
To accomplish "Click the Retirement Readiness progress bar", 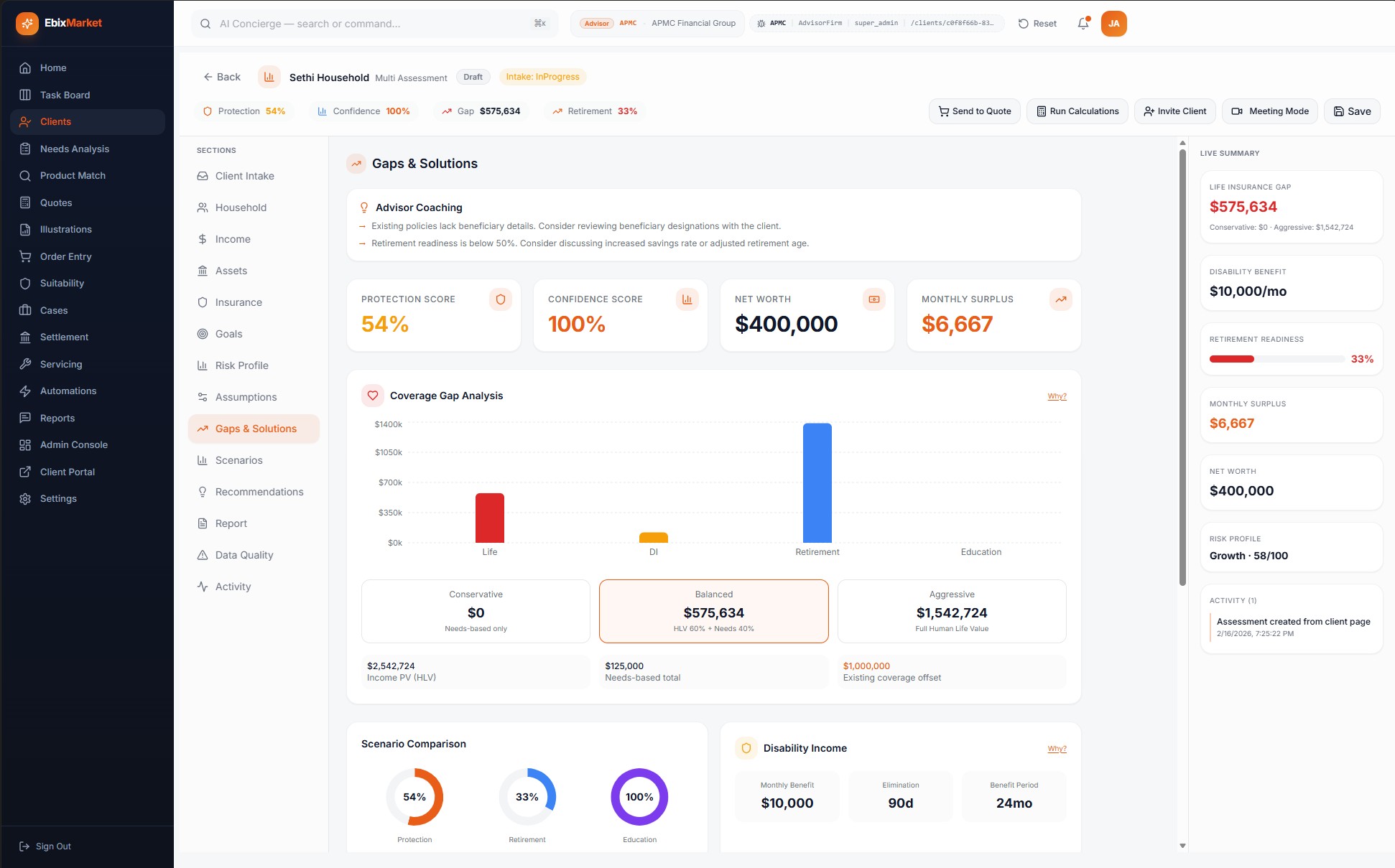I will coord(1276,359).
